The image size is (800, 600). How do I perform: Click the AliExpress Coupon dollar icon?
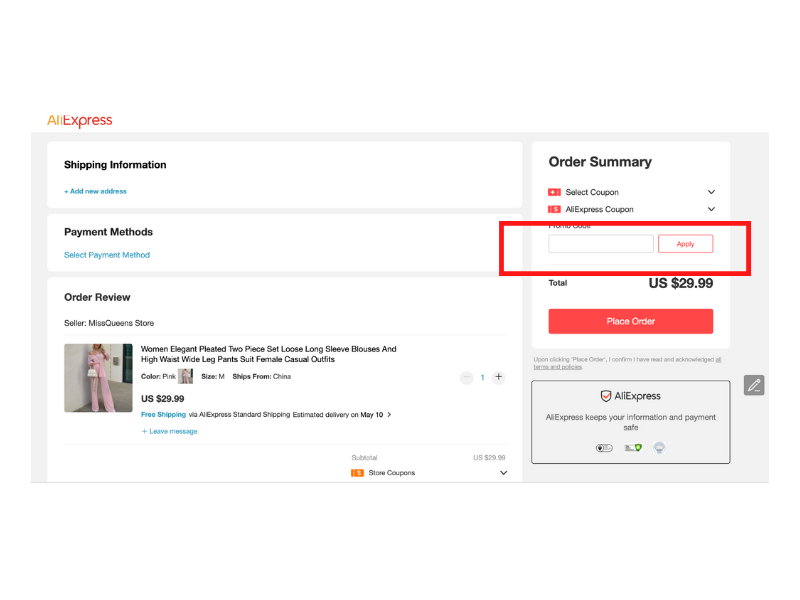pos(554,209)
